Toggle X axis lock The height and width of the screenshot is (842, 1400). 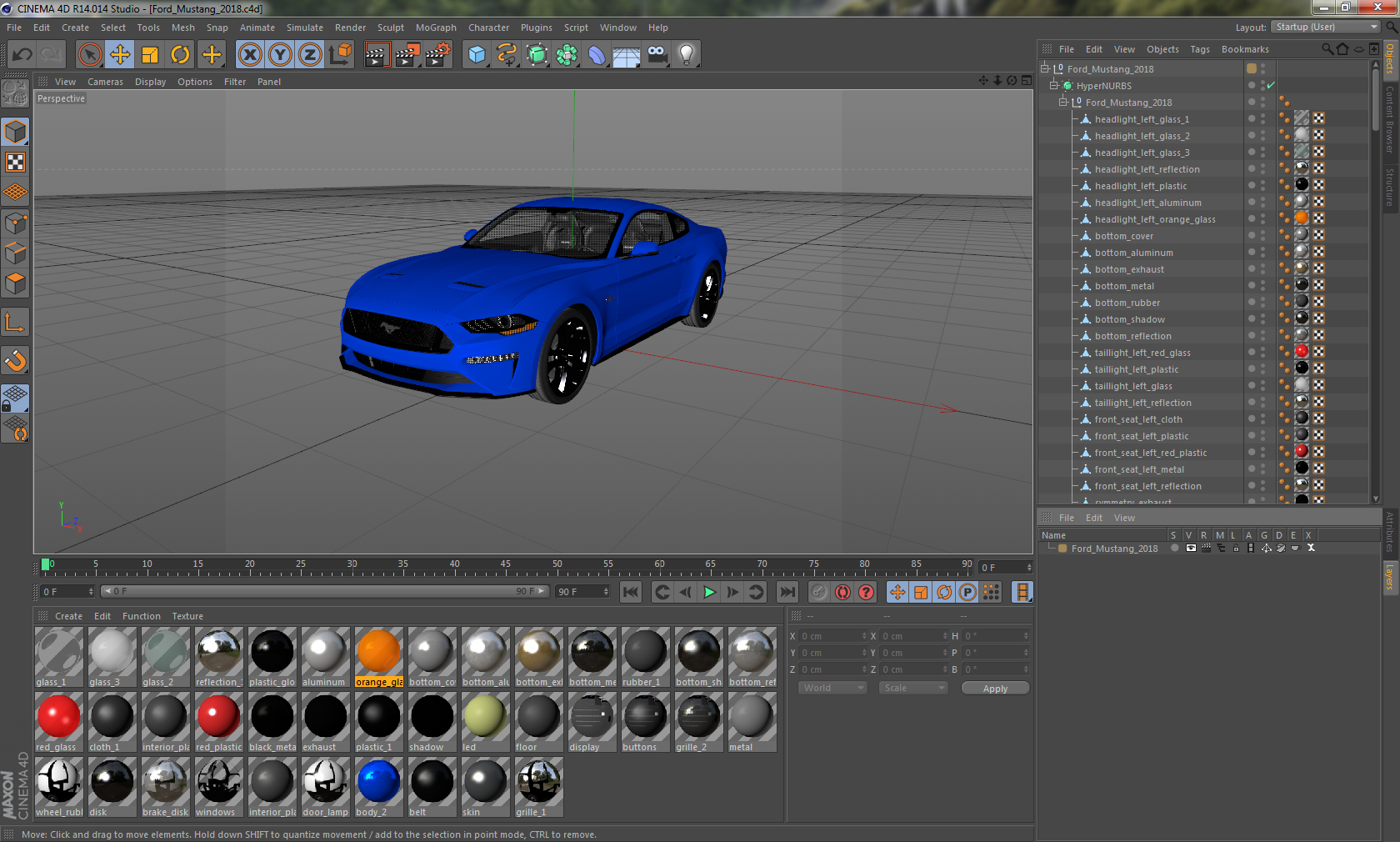[250, 55]
